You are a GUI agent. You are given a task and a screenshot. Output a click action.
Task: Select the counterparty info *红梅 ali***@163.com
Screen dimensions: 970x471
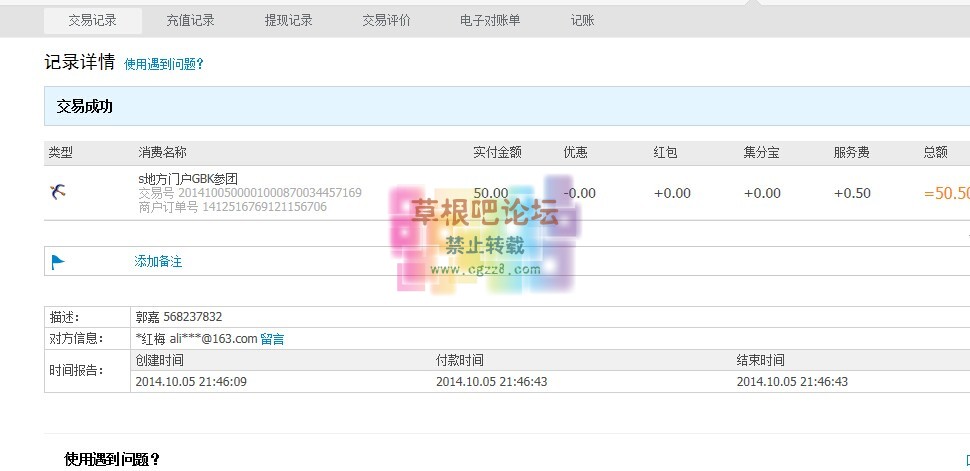coord(196,339)
